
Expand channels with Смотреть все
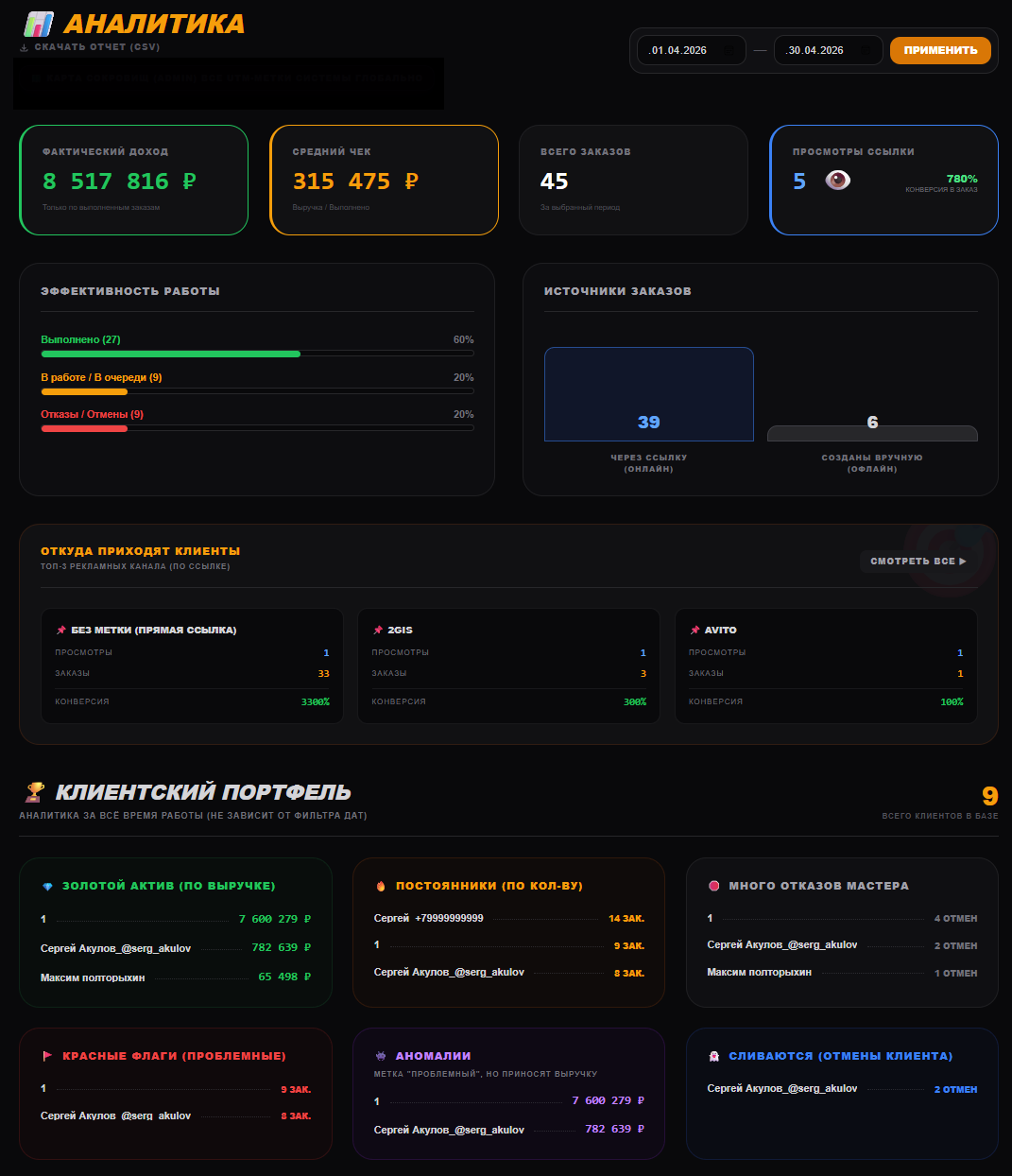pyautogui.click(x=918, y=562)
